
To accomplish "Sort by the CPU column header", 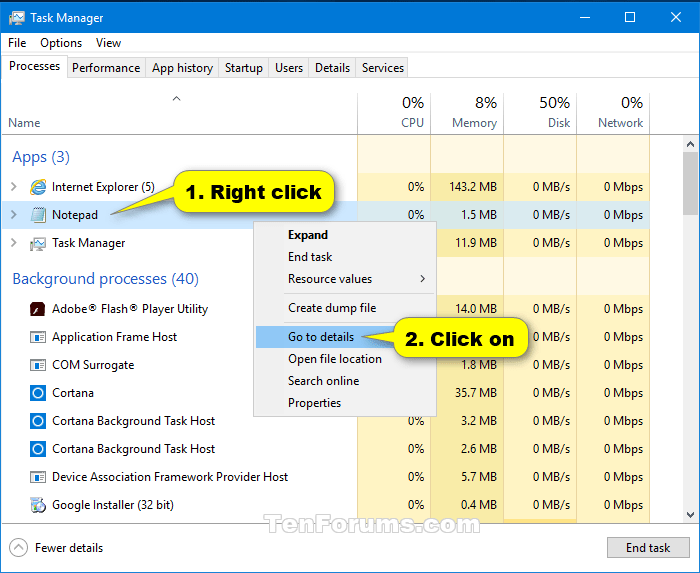I will coord(394,113).
